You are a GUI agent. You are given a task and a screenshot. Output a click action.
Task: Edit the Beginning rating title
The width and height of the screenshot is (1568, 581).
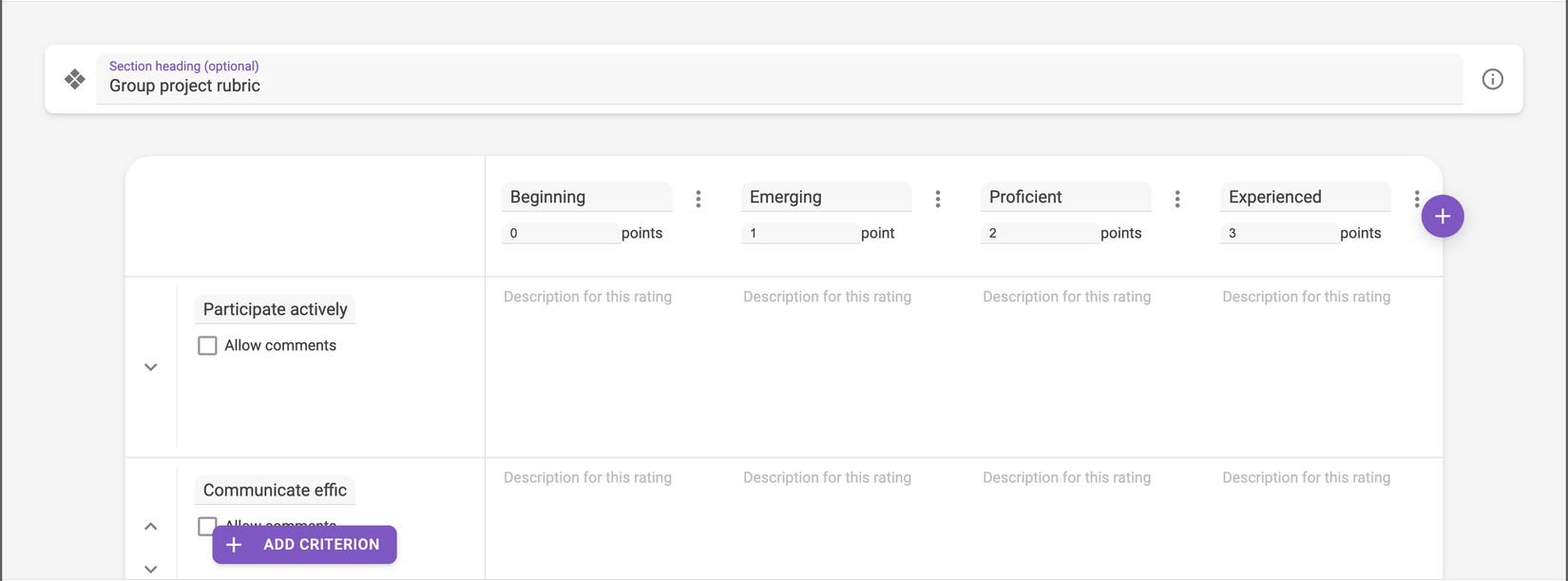coord(587,197)
